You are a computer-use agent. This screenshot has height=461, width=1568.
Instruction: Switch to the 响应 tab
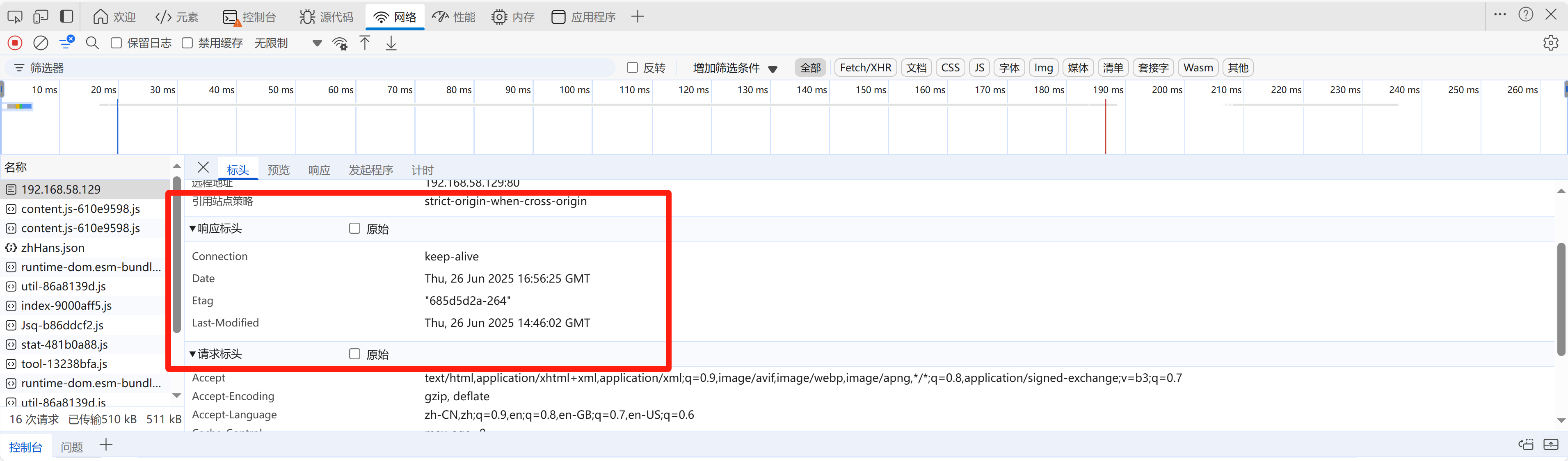click(319, 170)
